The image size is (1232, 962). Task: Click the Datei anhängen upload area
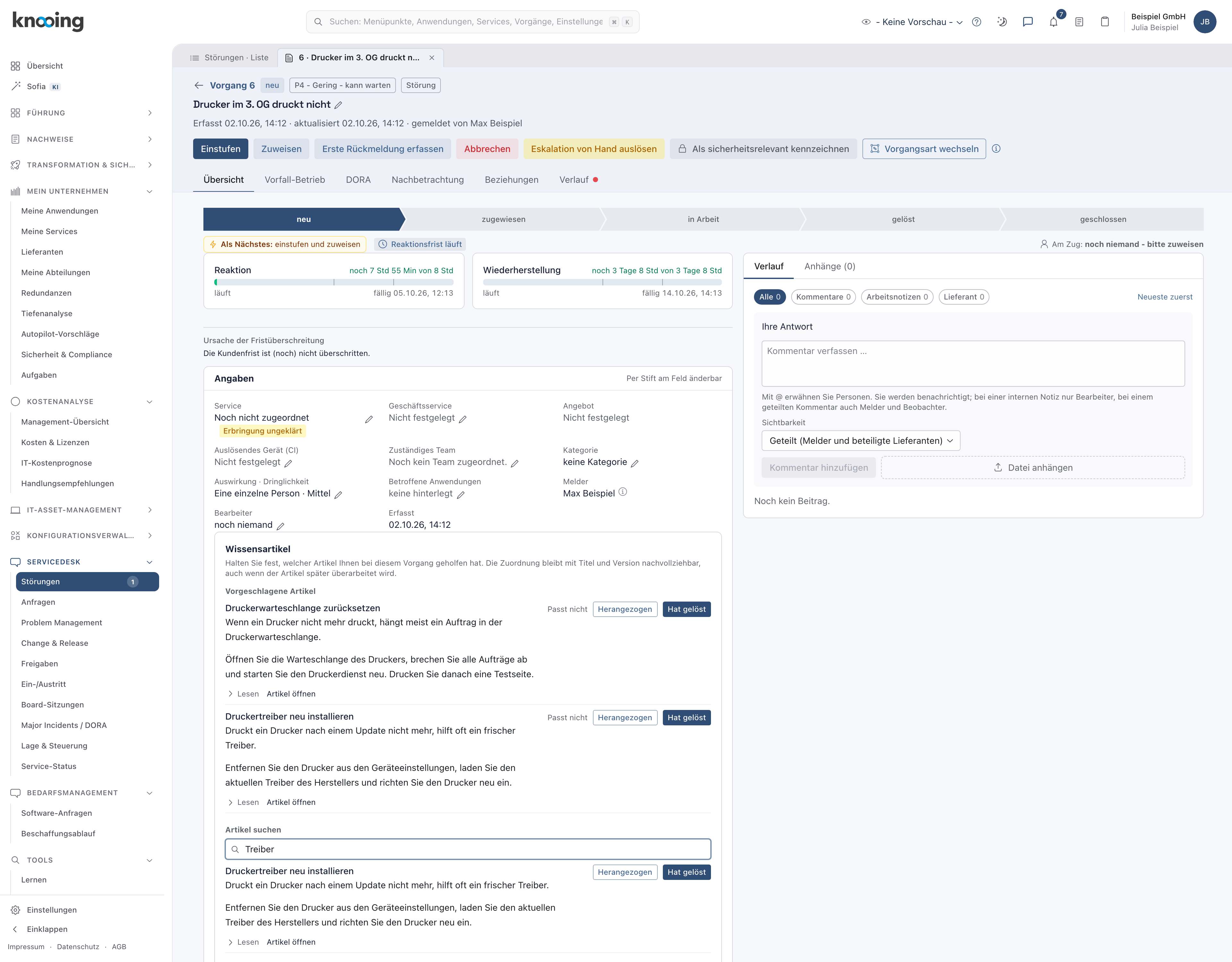pyautogui.click(x=1033, y=468)
